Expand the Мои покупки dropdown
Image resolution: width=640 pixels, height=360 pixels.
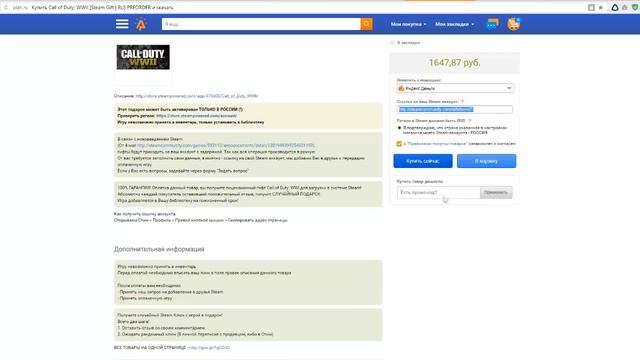408,24
